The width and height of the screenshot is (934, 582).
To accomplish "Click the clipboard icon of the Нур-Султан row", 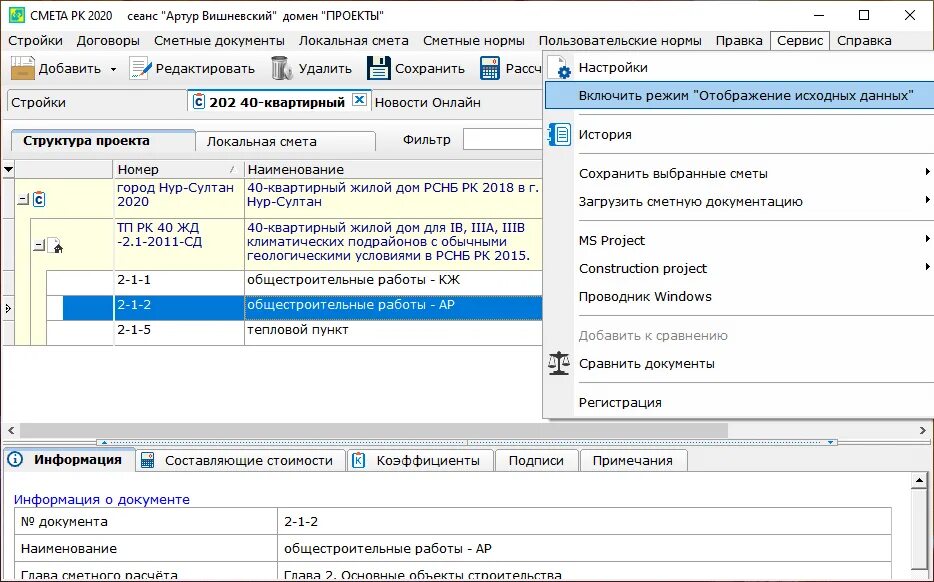I will click(39, 199).
